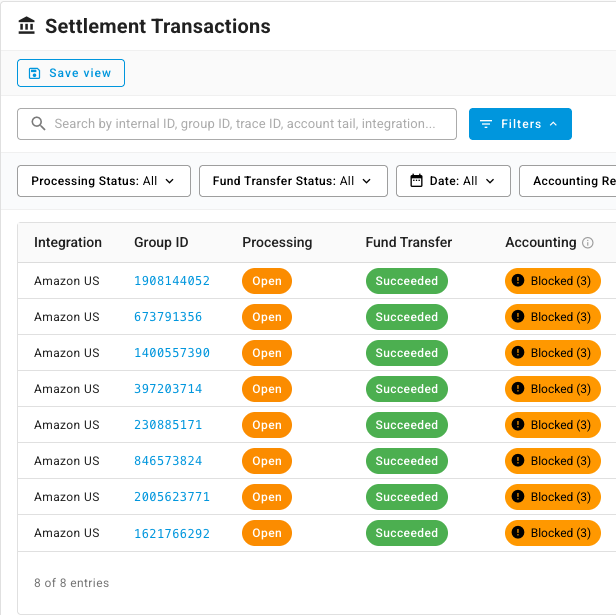Click the Fund Transfer column header

tap(409, 242)
